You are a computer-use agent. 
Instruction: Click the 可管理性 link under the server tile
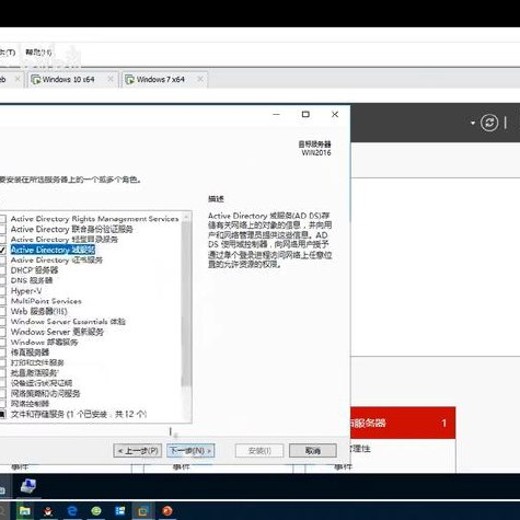coord(360,449)
